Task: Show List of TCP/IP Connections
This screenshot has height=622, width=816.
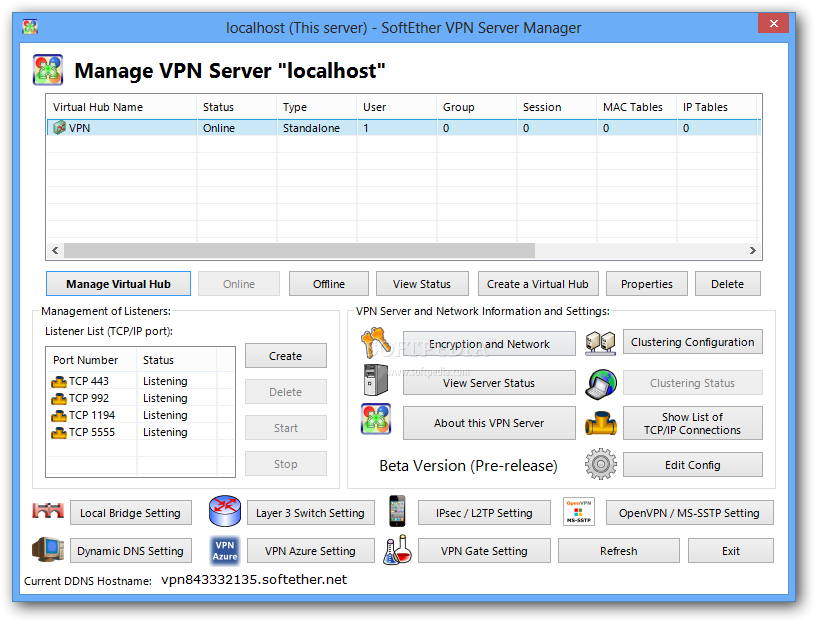Action: [x=693, y=423]
